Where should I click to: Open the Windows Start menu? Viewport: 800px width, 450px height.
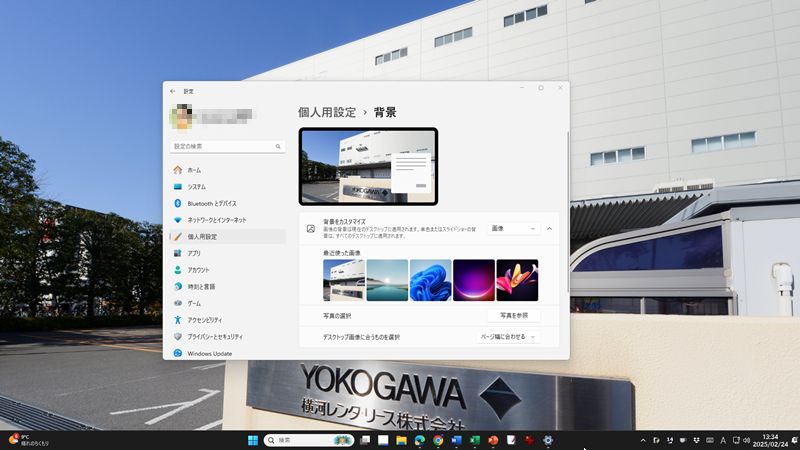[x=253, y=440]
